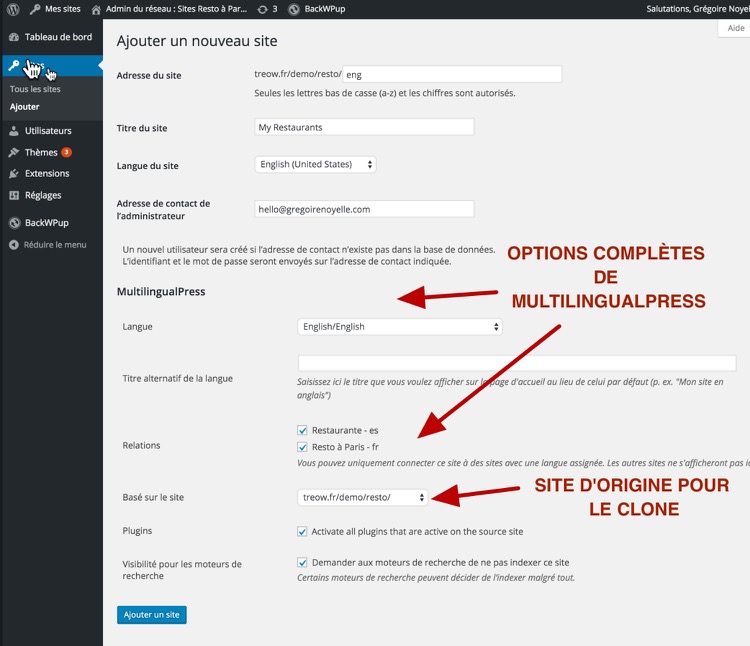Open Tous les sites submenu

click(x=35, y=89)
